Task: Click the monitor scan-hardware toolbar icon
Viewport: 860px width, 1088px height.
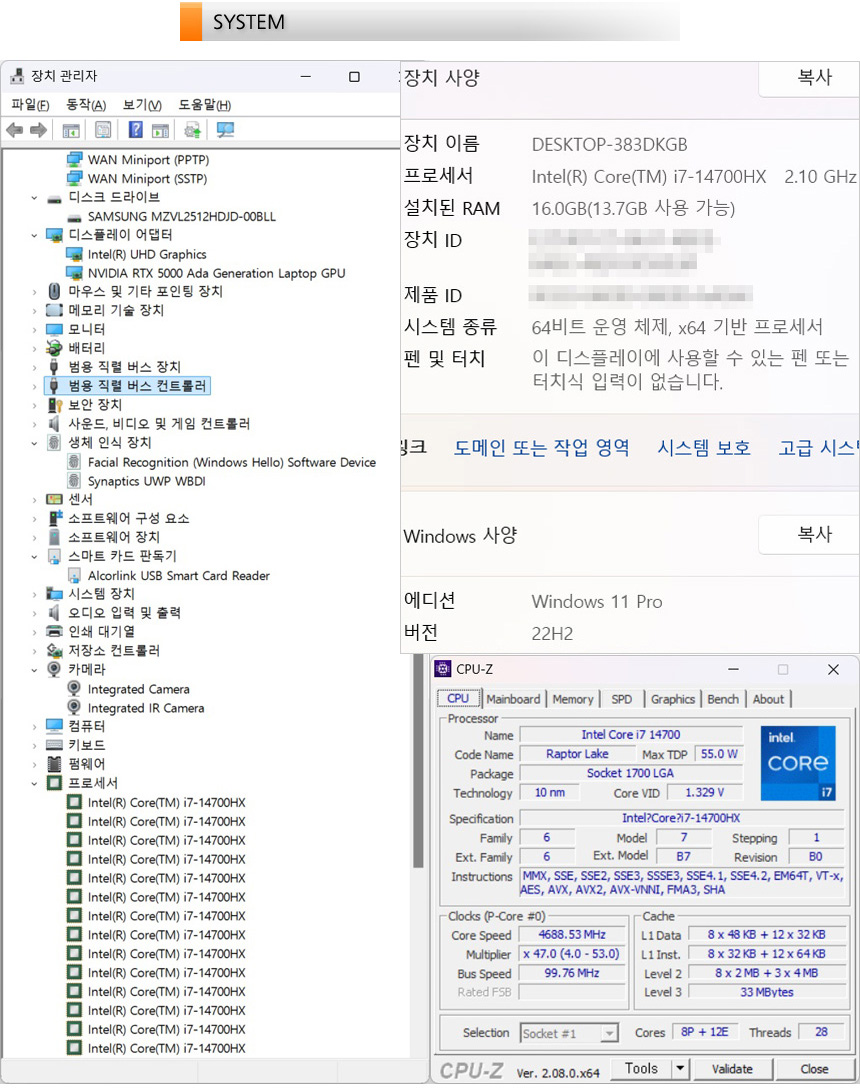Action: tap(225, 130)
